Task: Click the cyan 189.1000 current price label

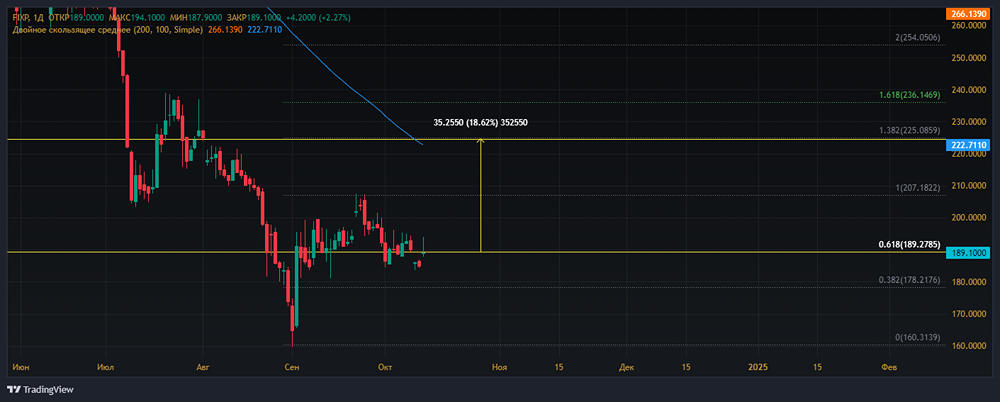Action: [968, 253]
